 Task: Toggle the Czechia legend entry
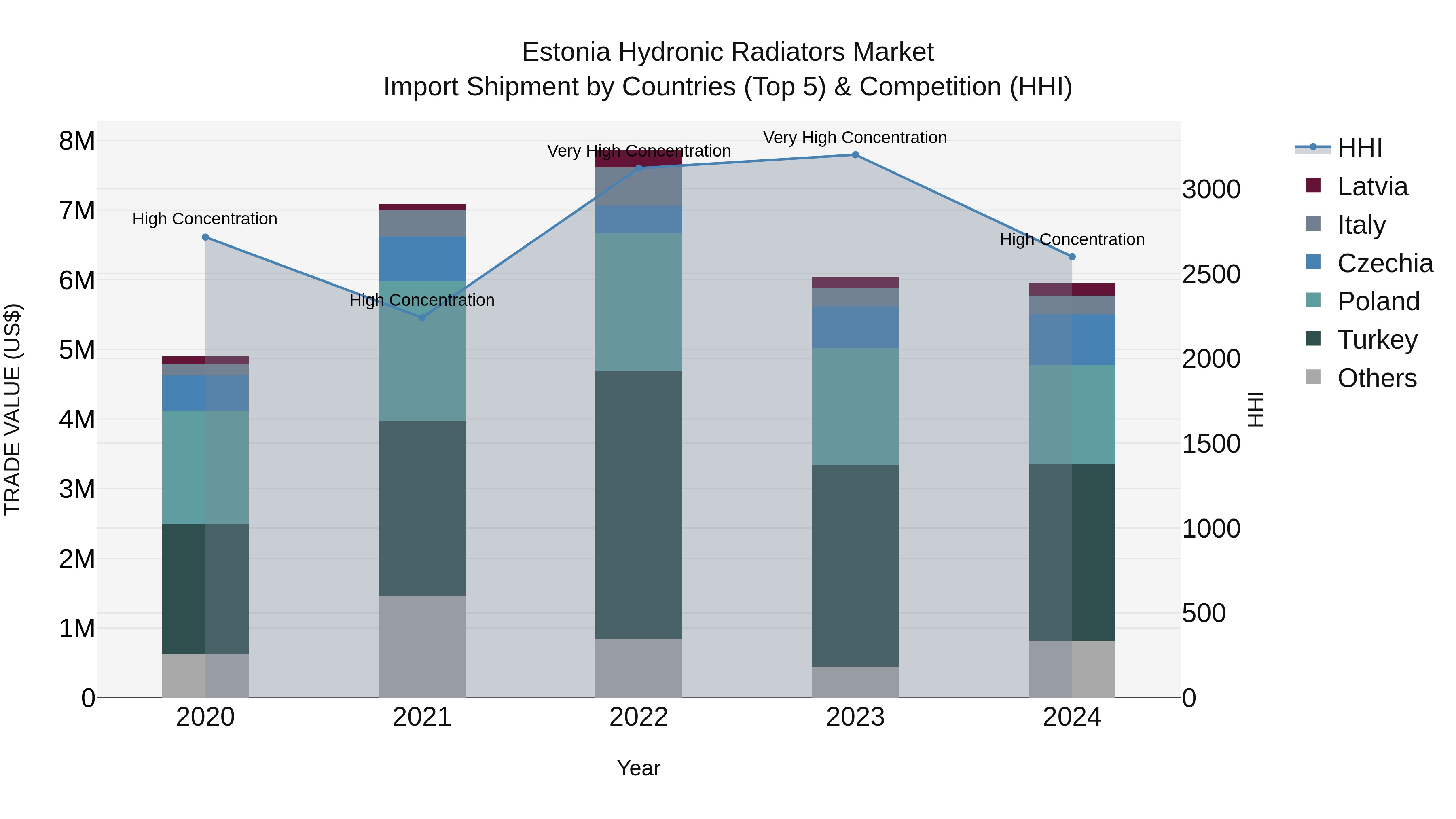1369,263
